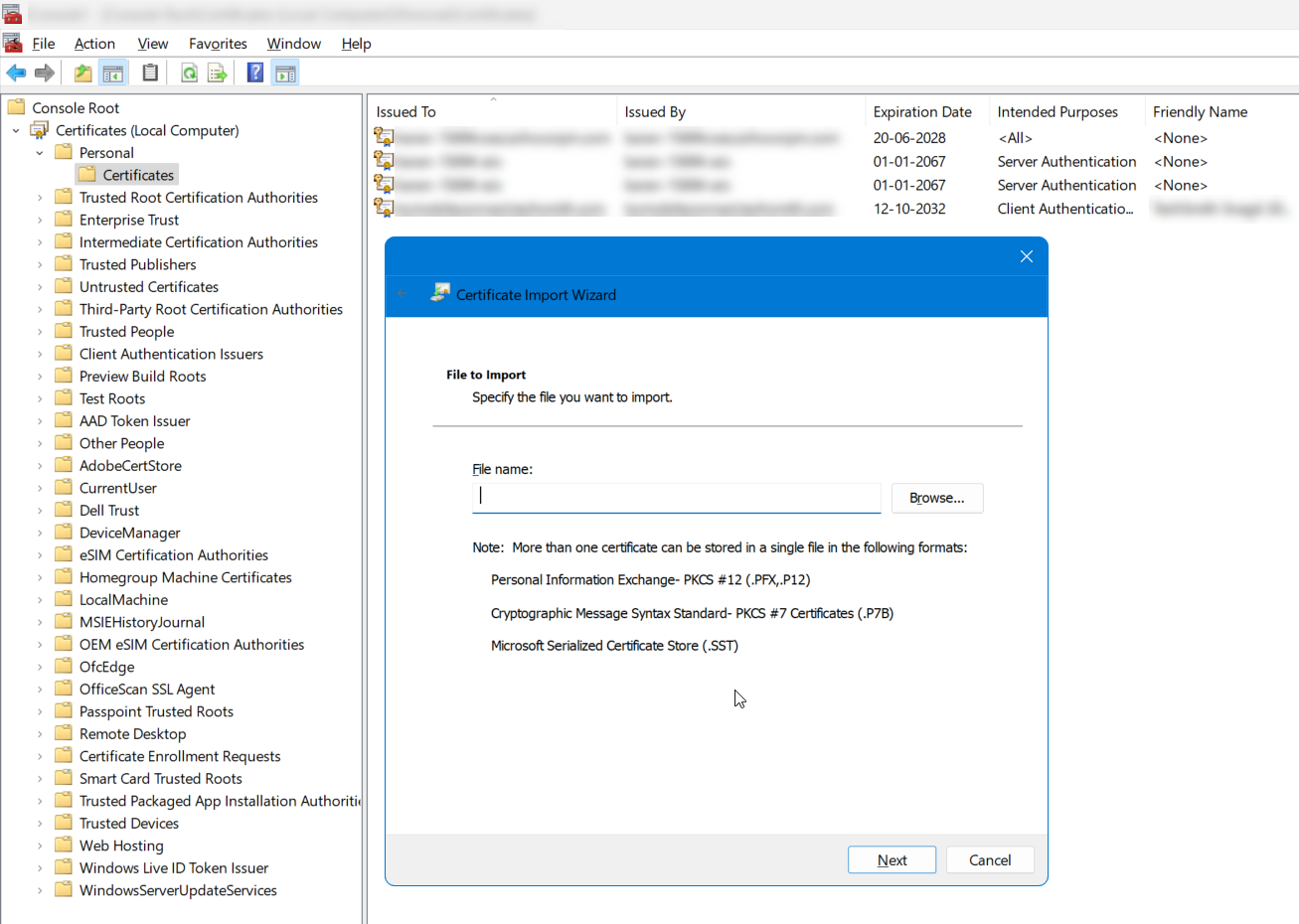Open Help via the question mark icon

pyautogui.click(x=255, y=74)
